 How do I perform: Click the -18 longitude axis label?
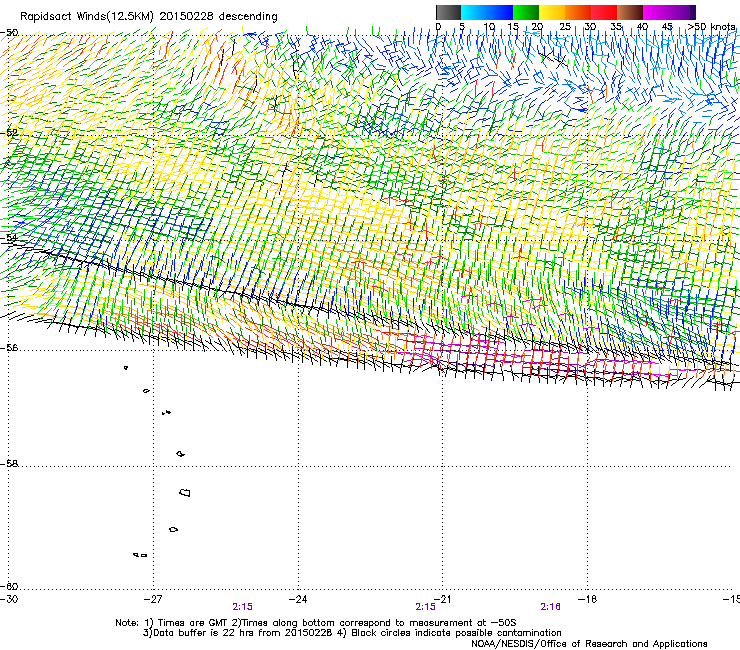pos(588,599)
